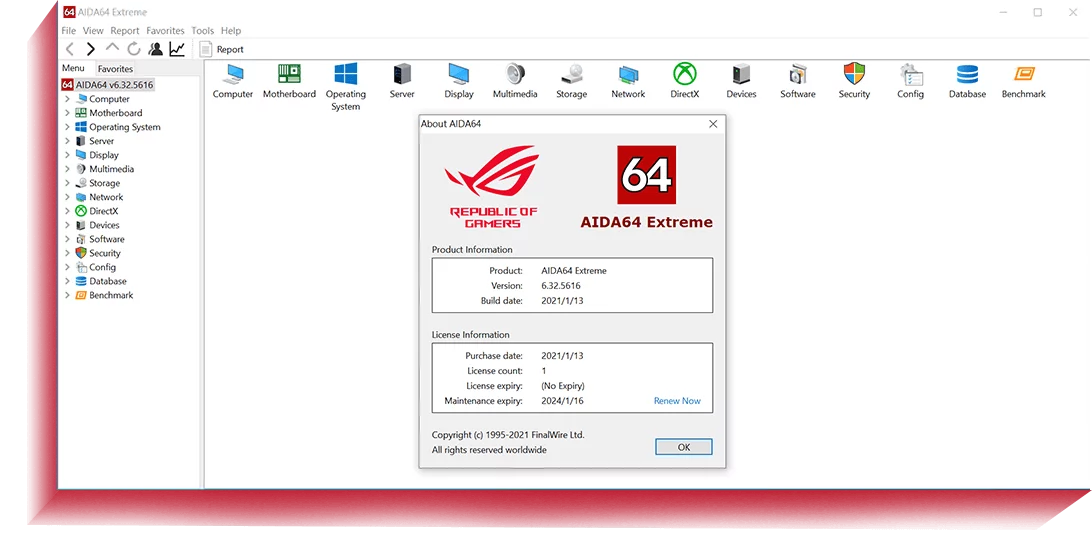Expand the Multimedia tree node
Screen dimensions: 1092x540
tap(68, 169)
